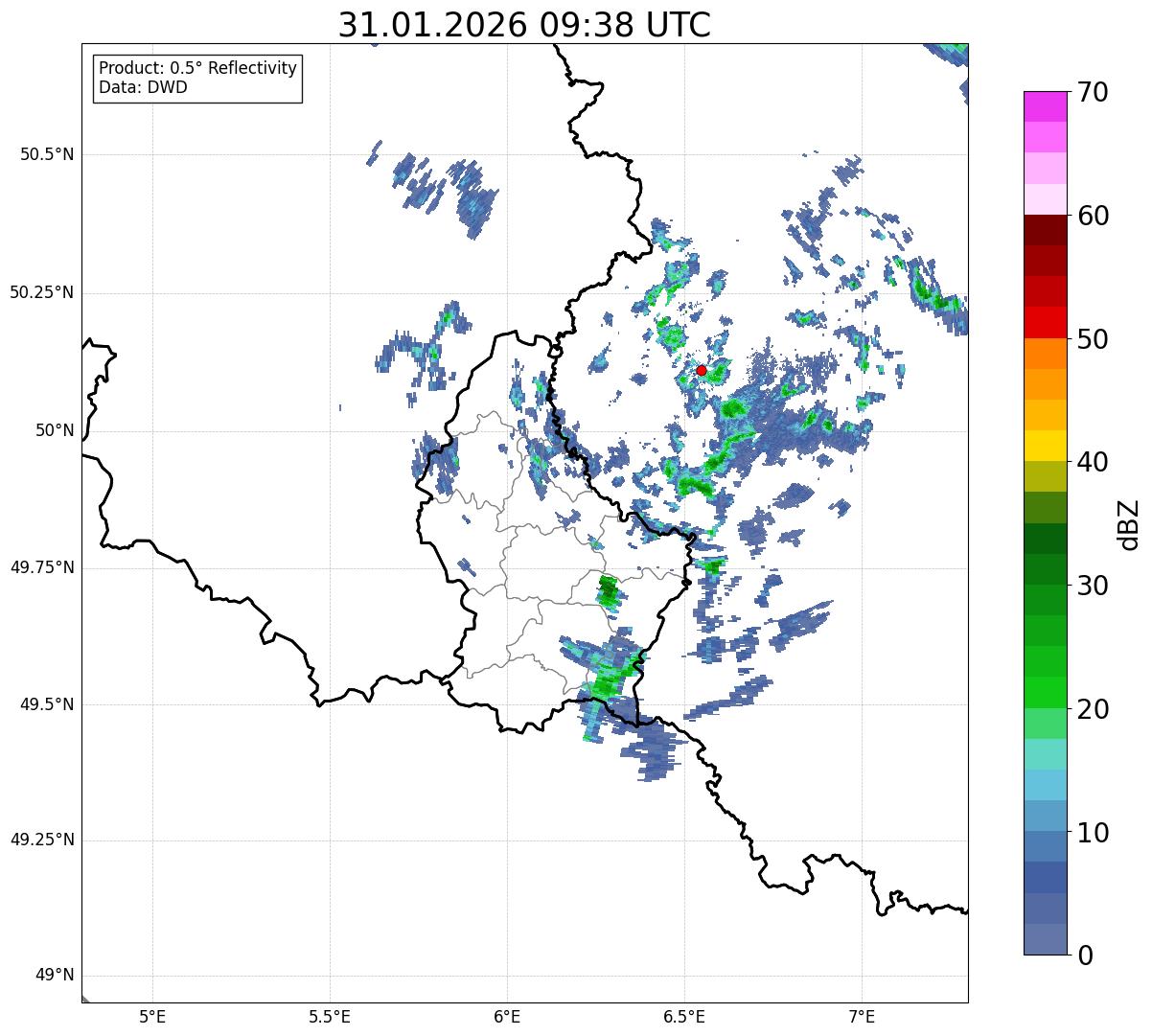Click the 50.25°N latitude tick label
The image size is (1152, 1036).
(41, 292)
